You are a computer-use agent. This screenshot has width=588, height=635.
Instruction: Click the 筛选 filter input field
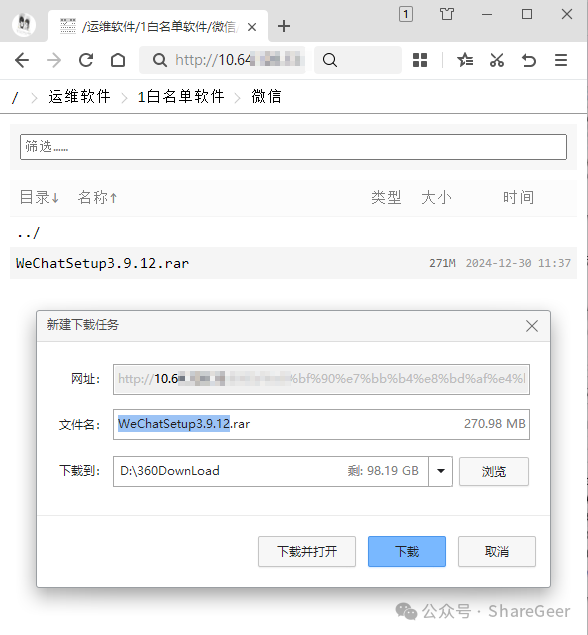(x=293, y=147)
